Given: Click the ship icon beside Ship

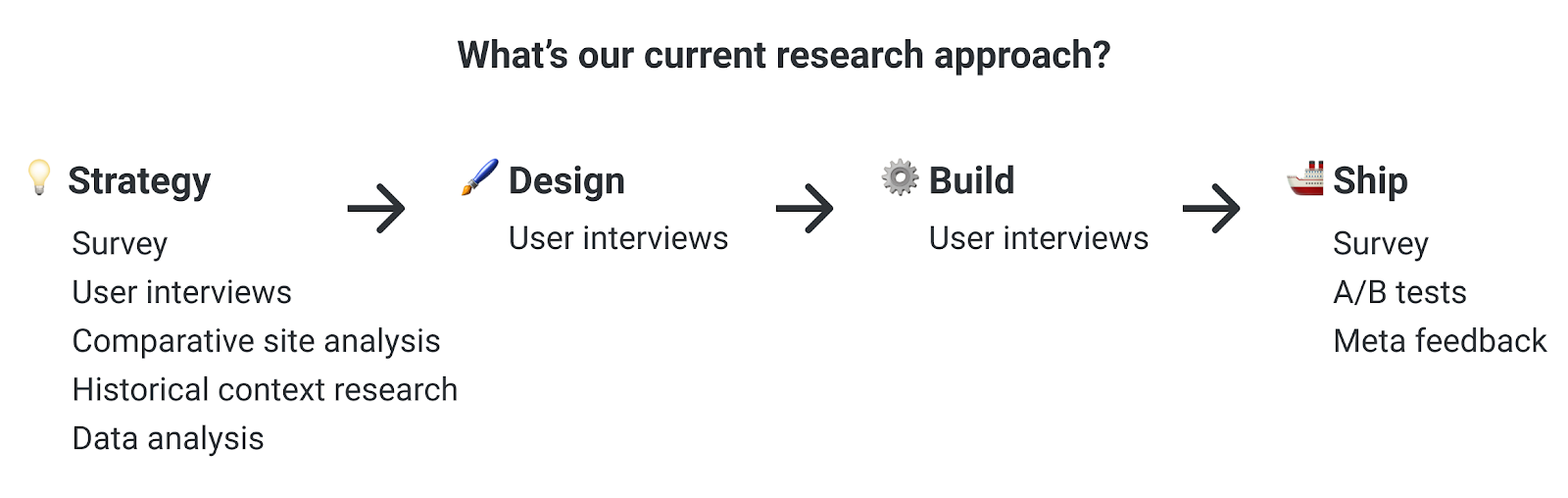Looking at the screenshot, I should tap(1305, 178).
